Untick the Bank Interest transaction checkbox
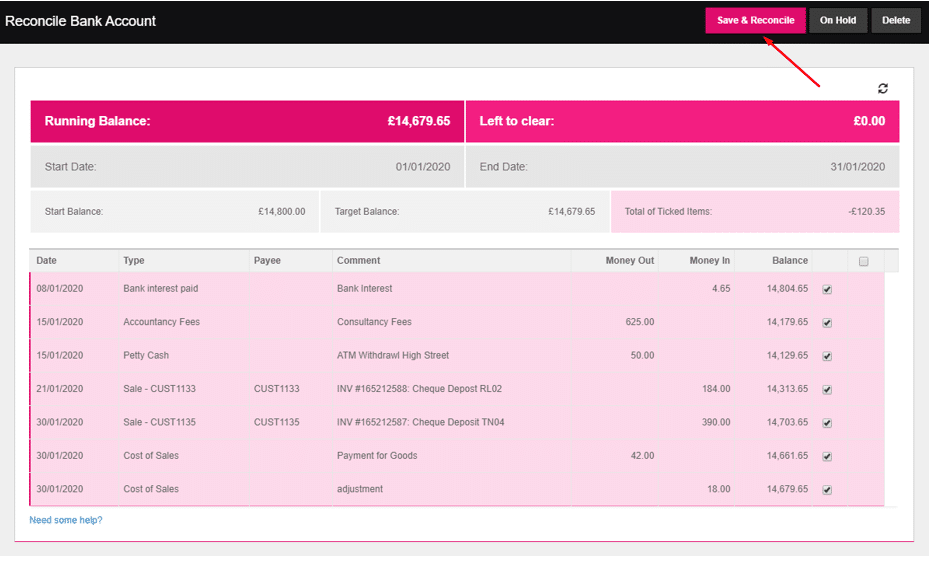Viewport: 930px width, 561px height. pos(826,290)
